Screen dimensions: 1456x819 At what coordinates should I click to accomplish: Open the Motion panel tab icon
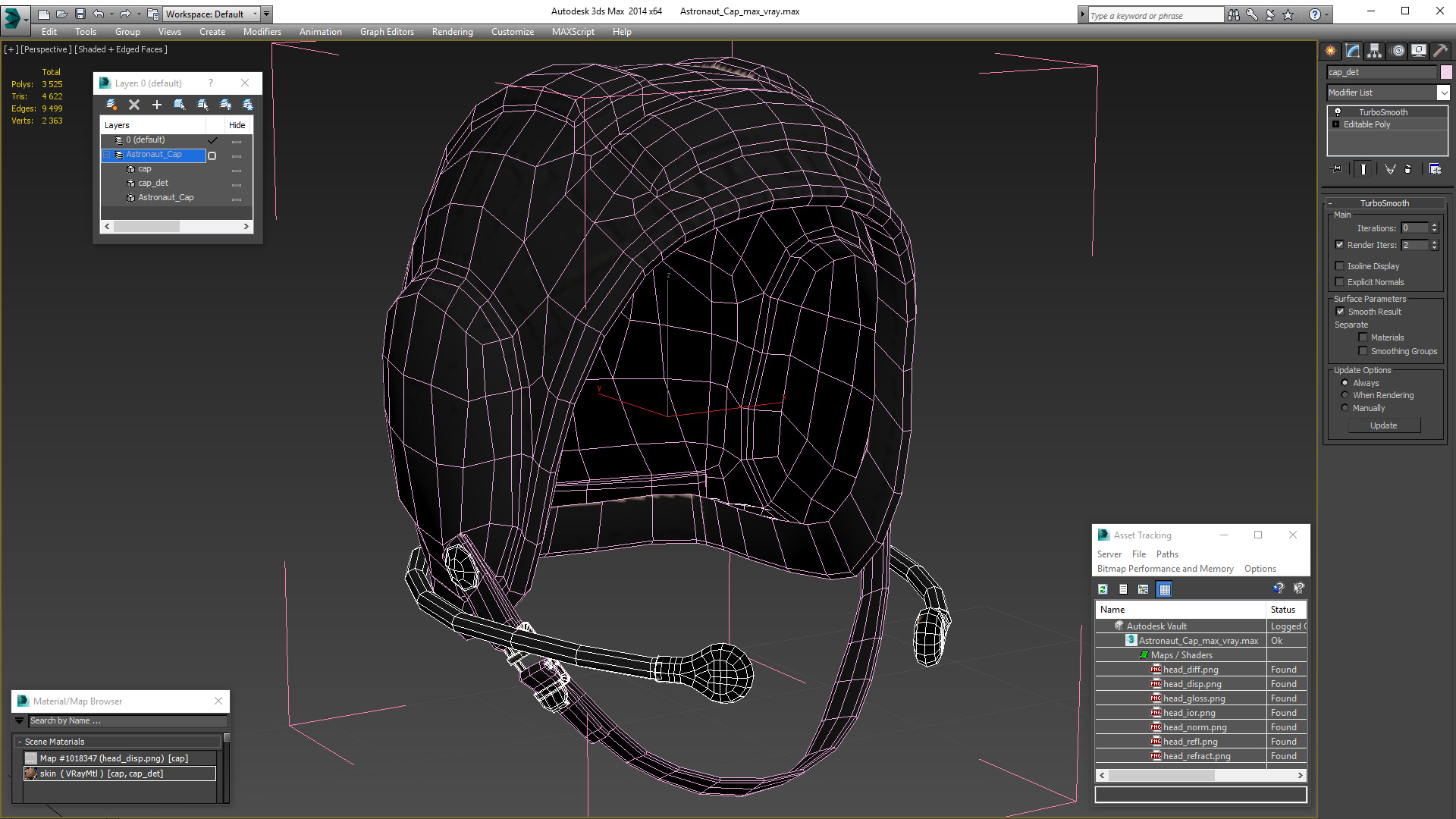[x=1398, y=51]
